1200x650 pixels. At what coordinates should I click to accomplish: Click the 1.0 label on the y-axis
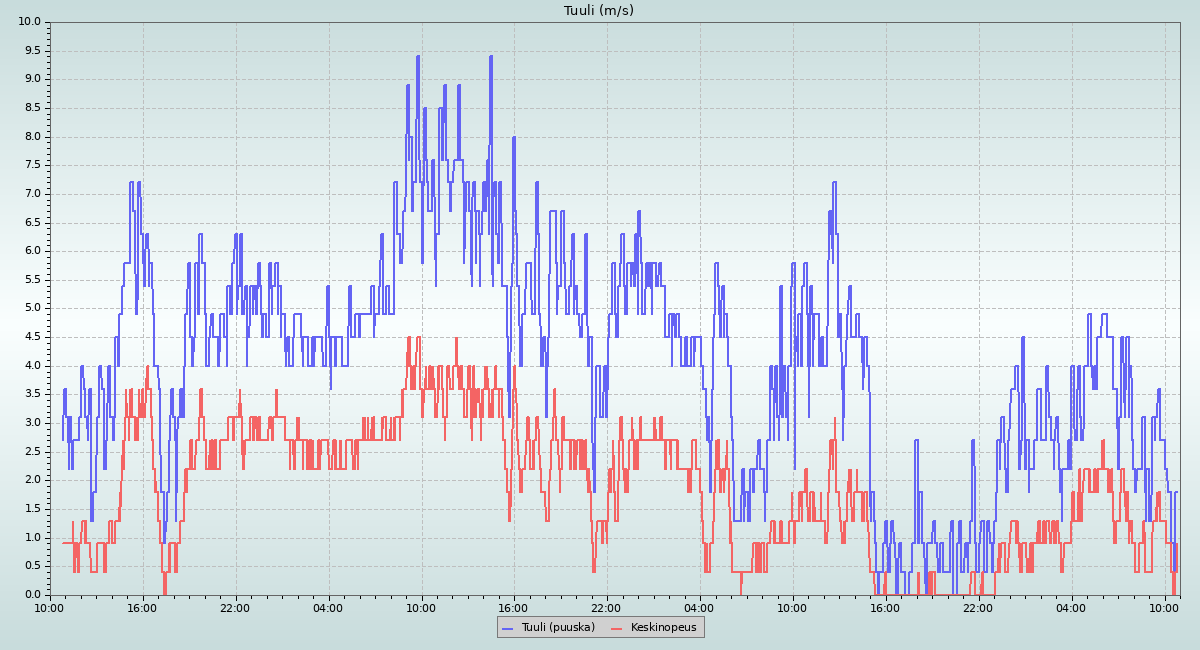tap(32, 538)
